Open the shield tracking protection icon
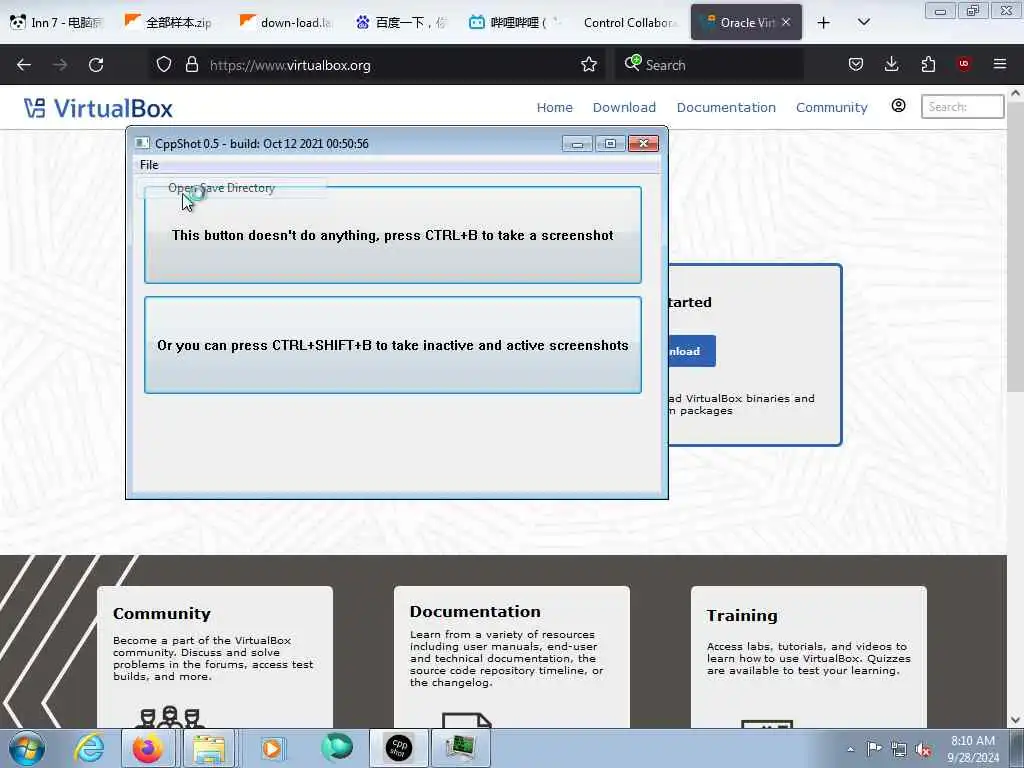Image resolution: width=1024 pixels, height=768 pixels. (164, 65)
